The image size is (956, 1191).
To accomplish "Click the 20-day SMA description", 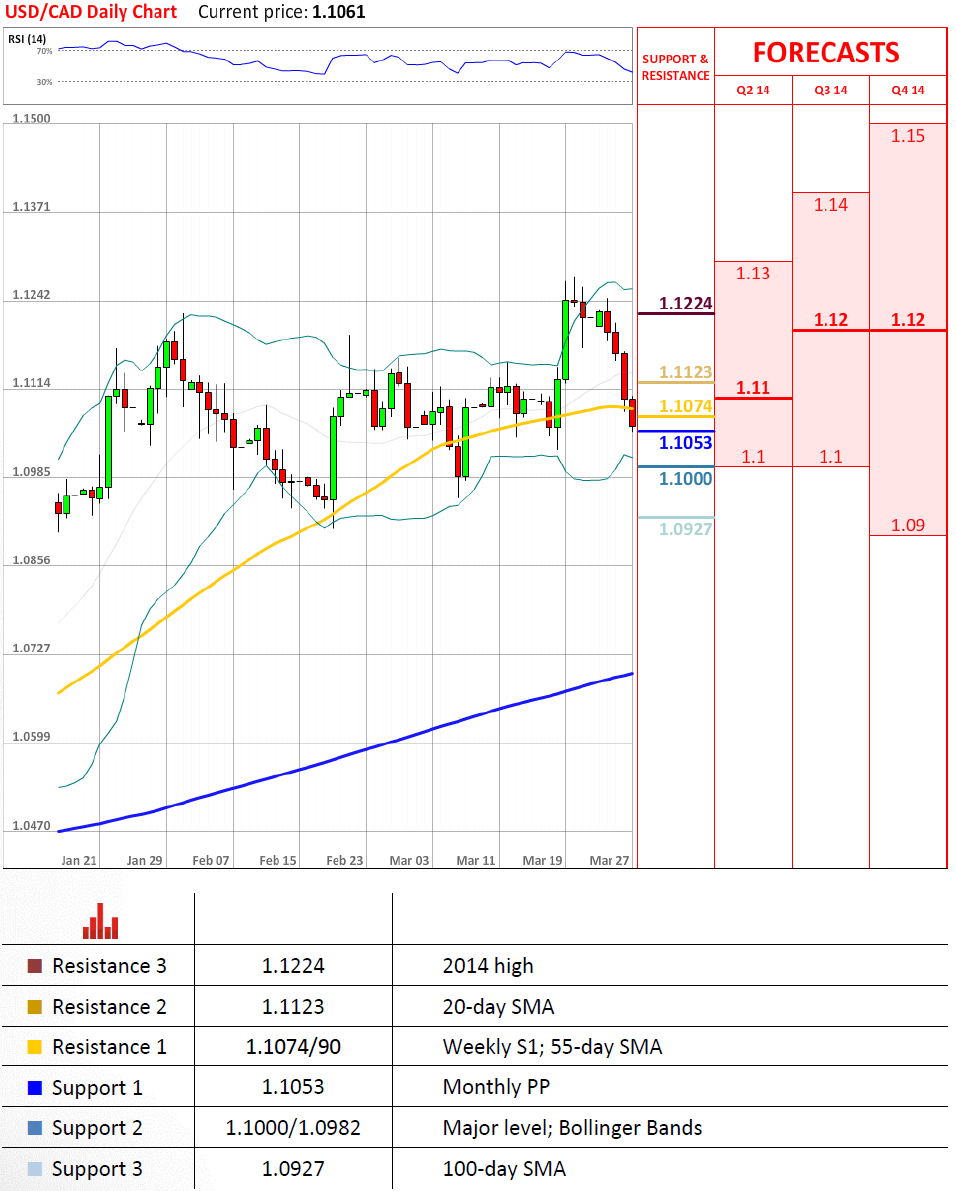I will (499, 1006).
